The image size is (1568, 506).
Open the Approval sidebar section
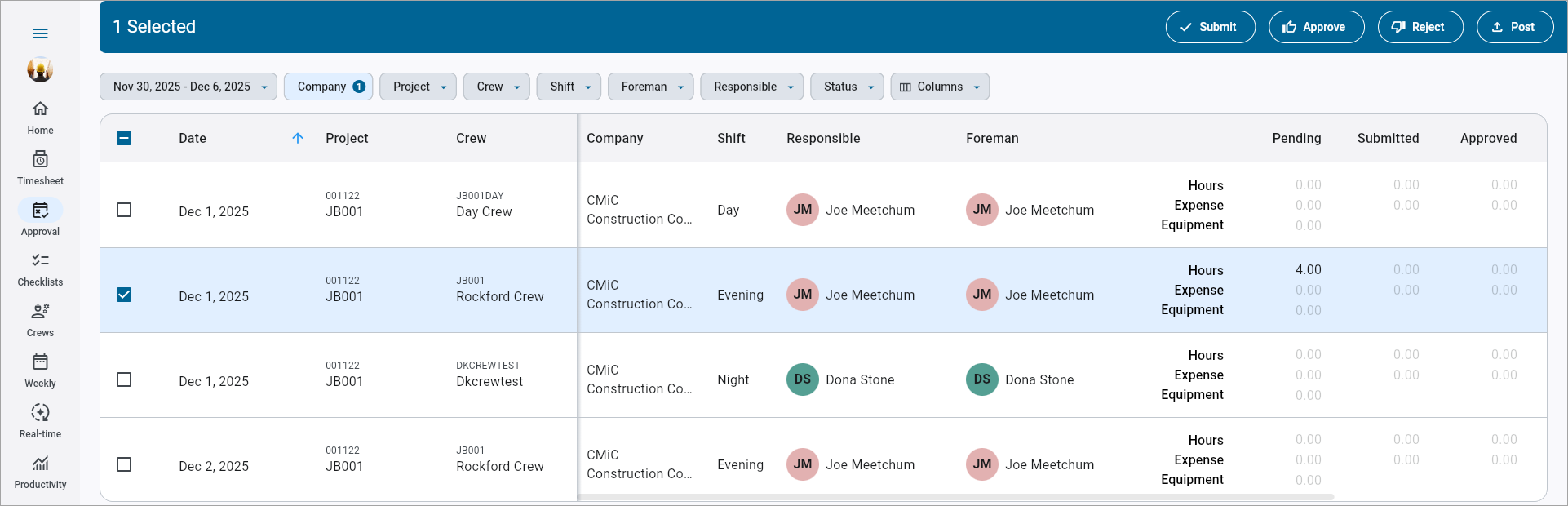pos(40,220)
